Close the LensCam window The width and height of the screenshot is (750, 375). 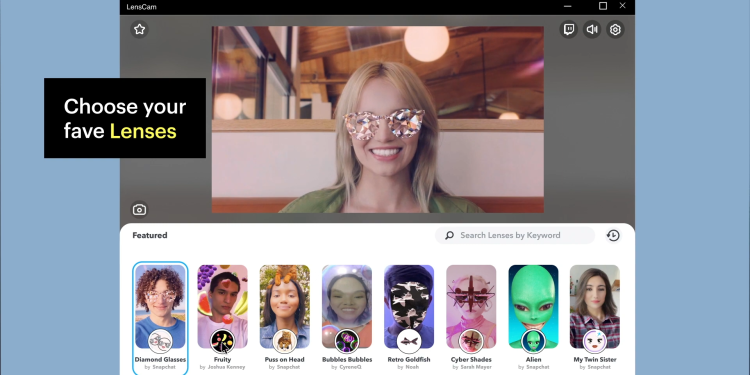tap(622, 6)
